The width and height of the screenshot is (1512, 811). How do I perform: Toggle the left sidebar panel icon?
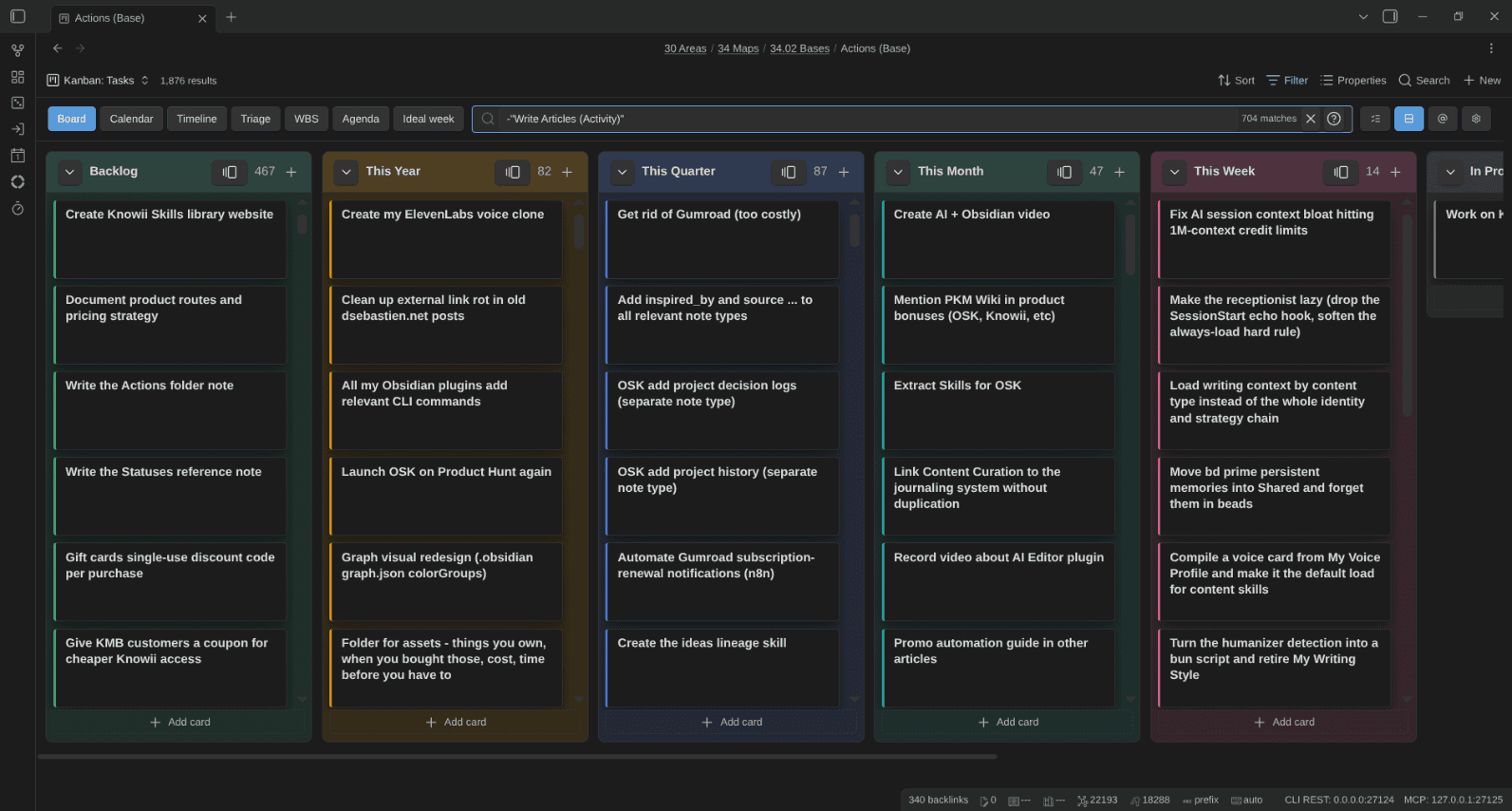pos(17,17)
